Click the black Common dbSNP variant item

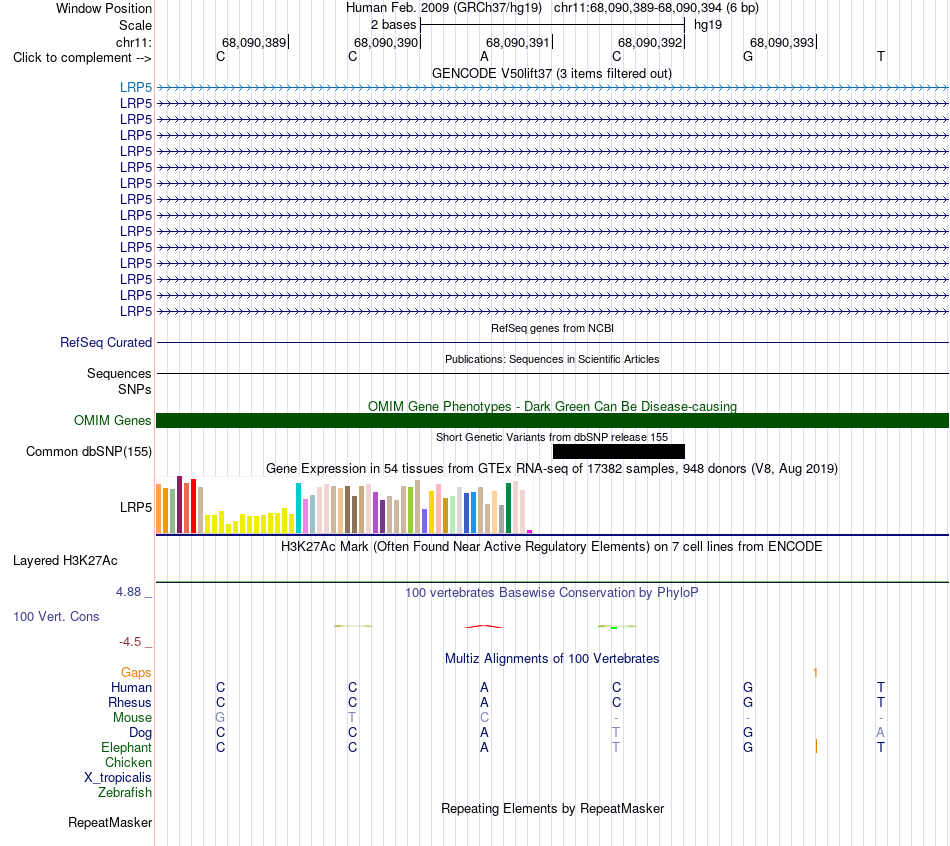tap(619, 451)
